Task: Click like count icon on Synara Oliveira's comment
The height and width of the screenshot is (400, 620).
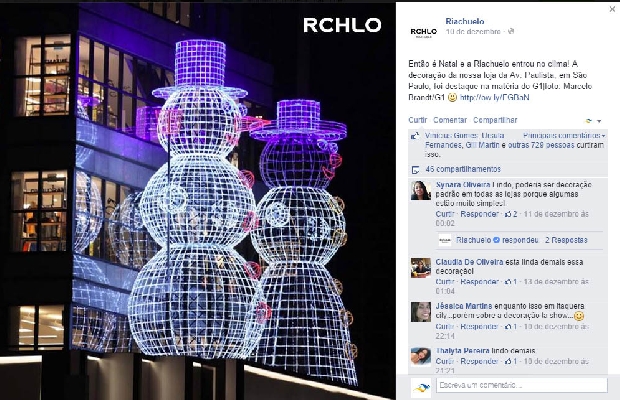Action: tap(508, 214)
